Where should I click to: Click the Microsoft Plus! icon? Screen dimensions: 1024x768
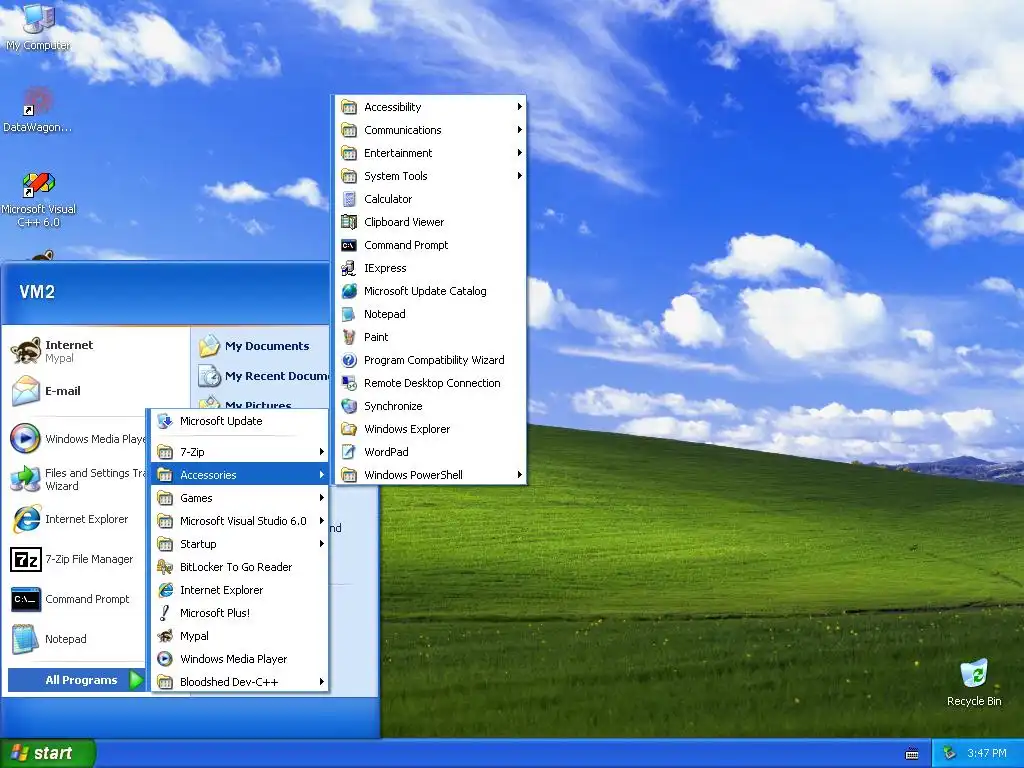165,613
